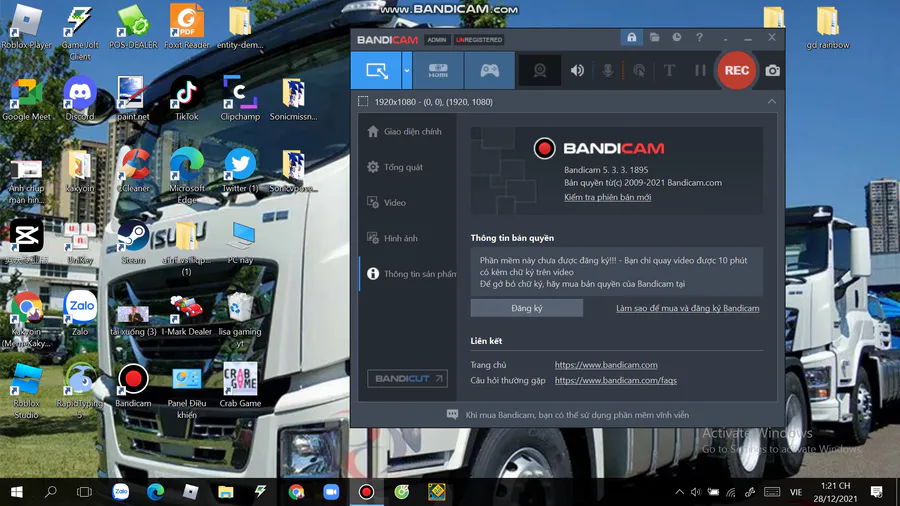Open https://www.bandicam.com homepage link
Viewport: 900px width, 506px height.
[606, 365]
